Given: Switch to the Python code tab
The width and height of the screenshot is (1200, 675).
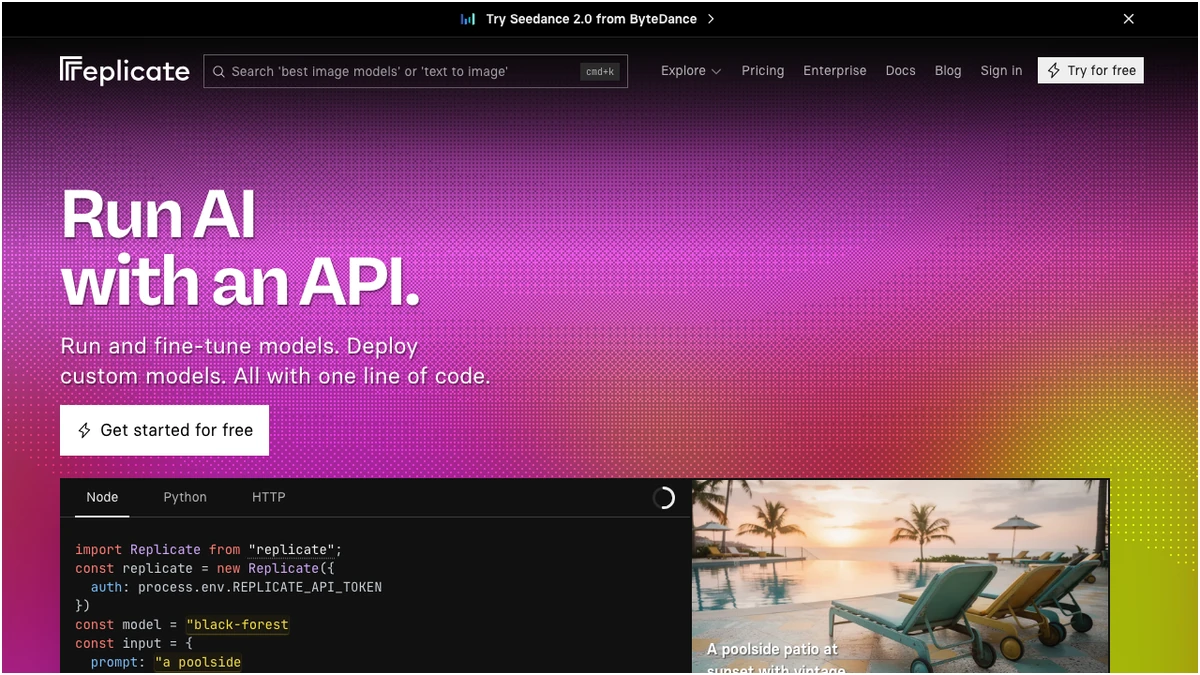Looking at the screenshot, I should (x=185, y=497).
